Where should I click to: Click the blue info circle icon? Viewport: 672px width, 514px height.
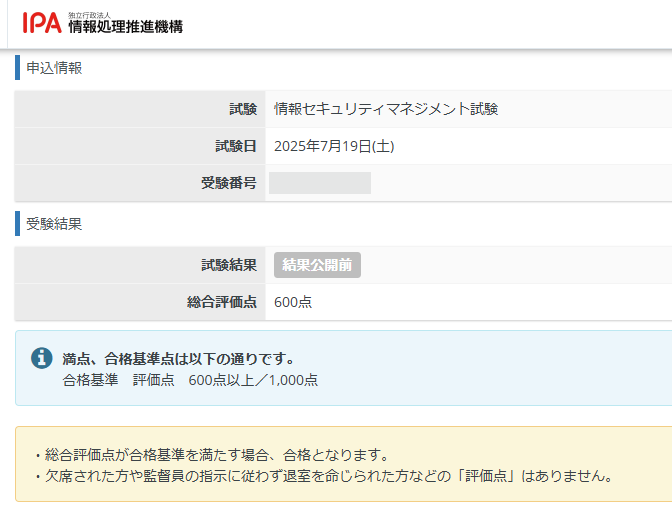click(42, 358)
